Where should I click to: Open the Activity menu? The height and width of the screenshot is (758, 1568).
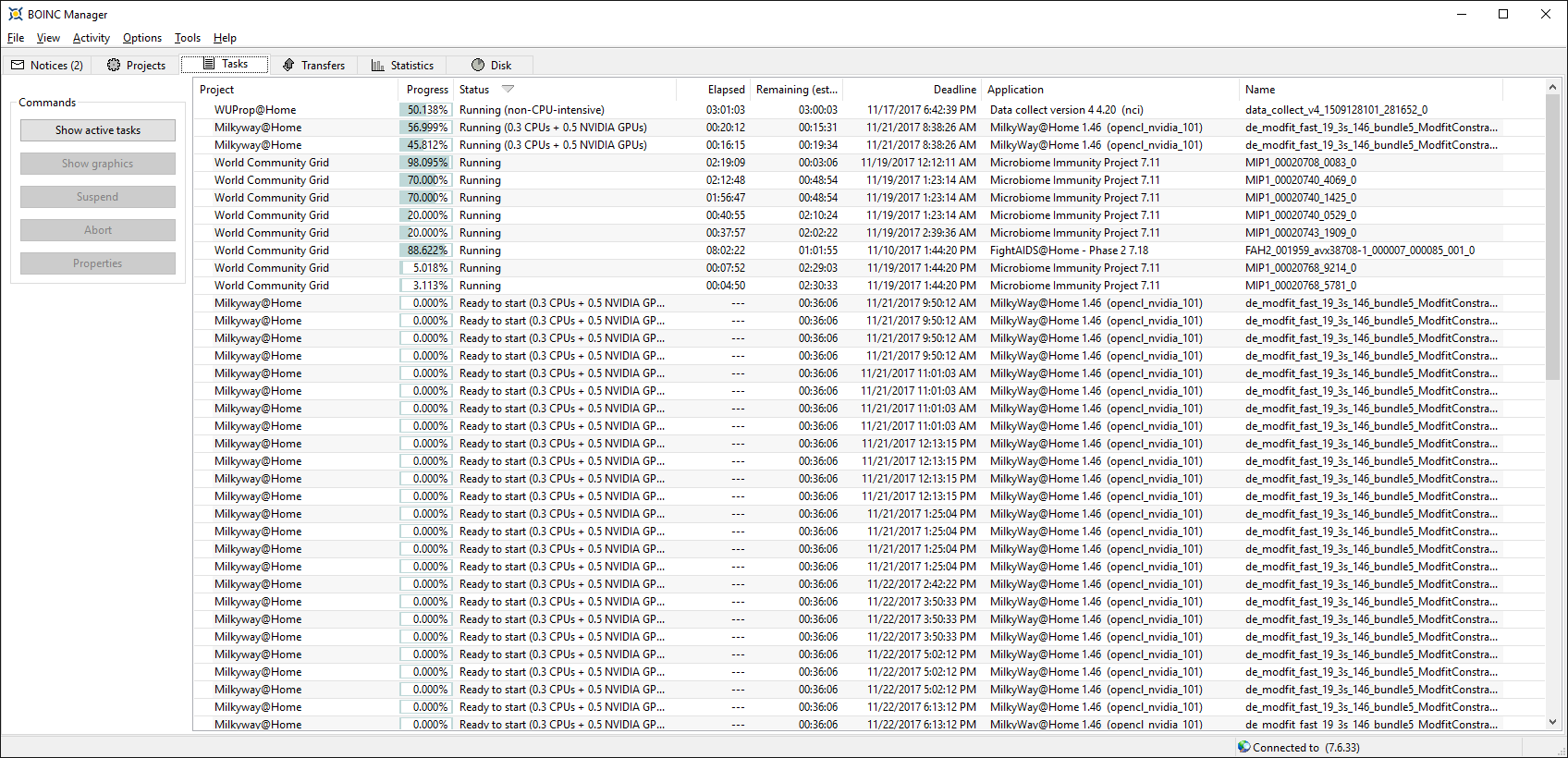click(x=92, y=38)
